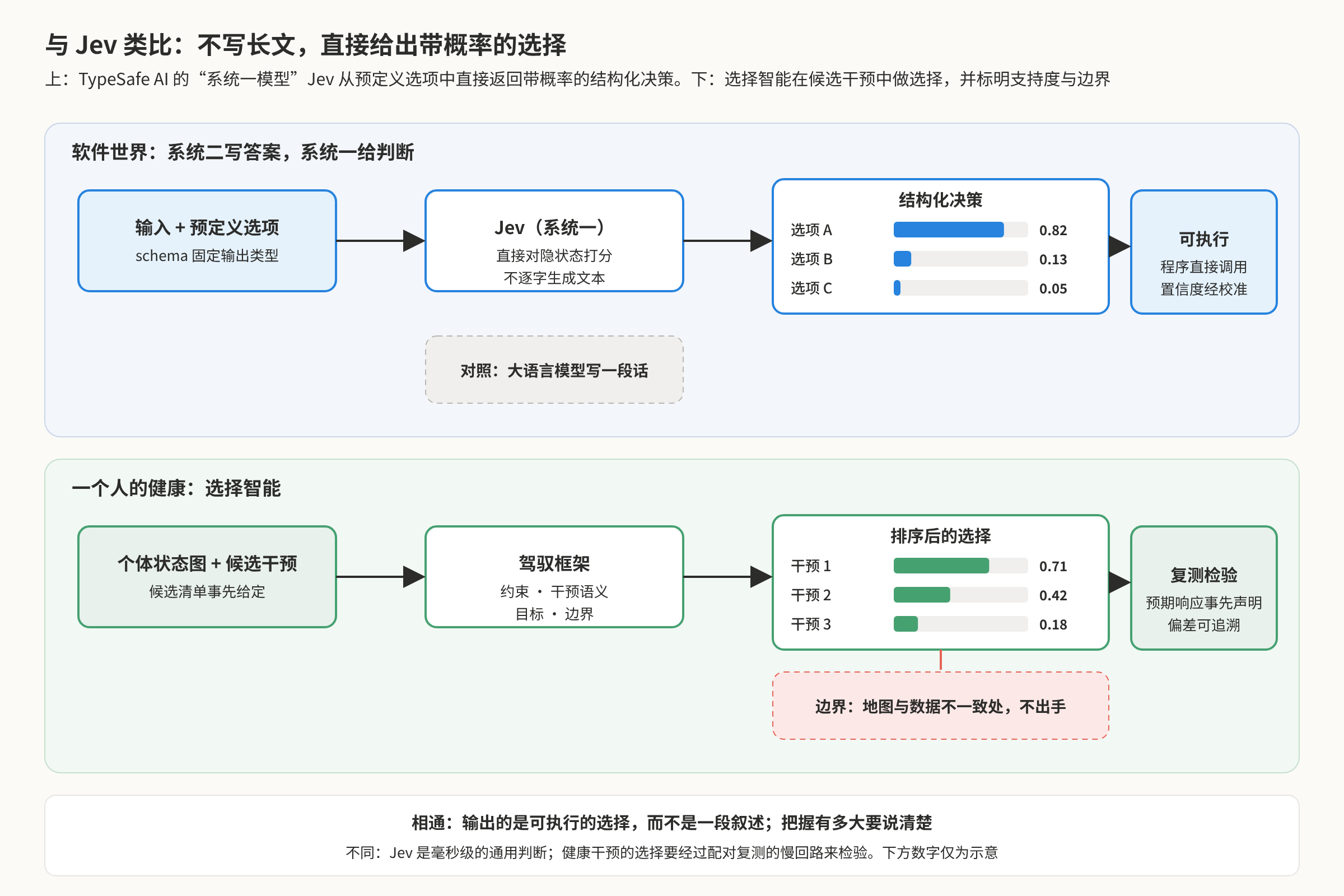Click the 排序后的选择 heading

pyautogui.click(x=941, y=536)
